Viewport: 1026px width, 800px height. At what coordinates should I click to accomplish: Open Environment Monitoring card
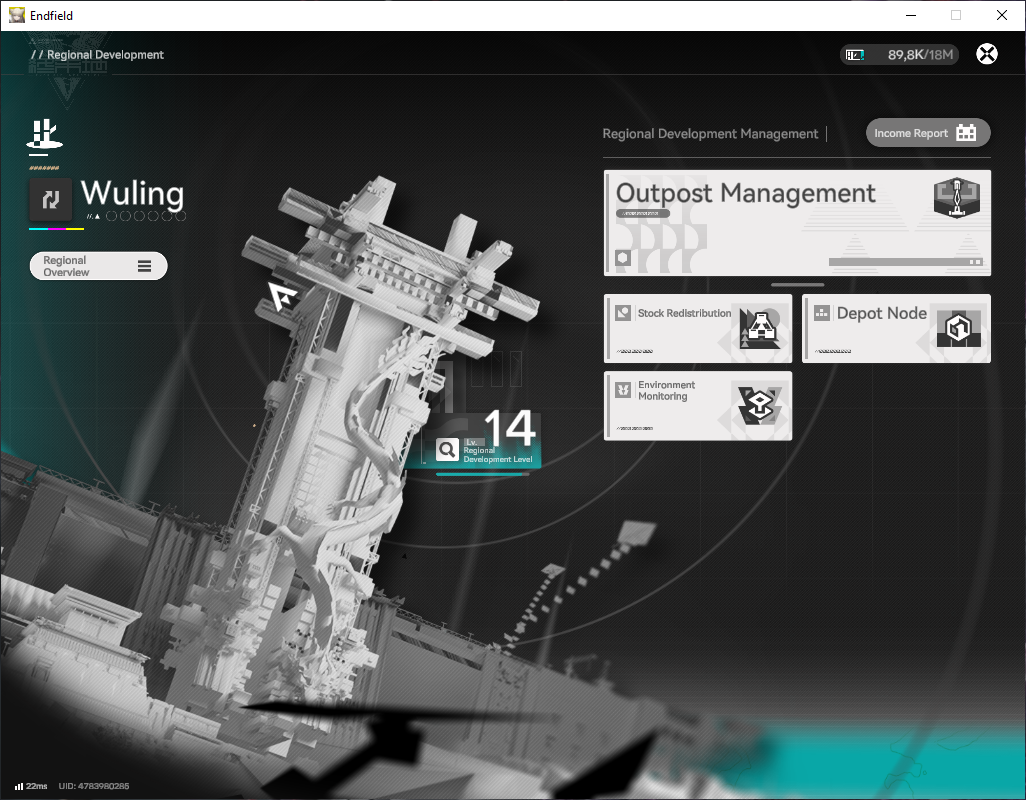698,406
